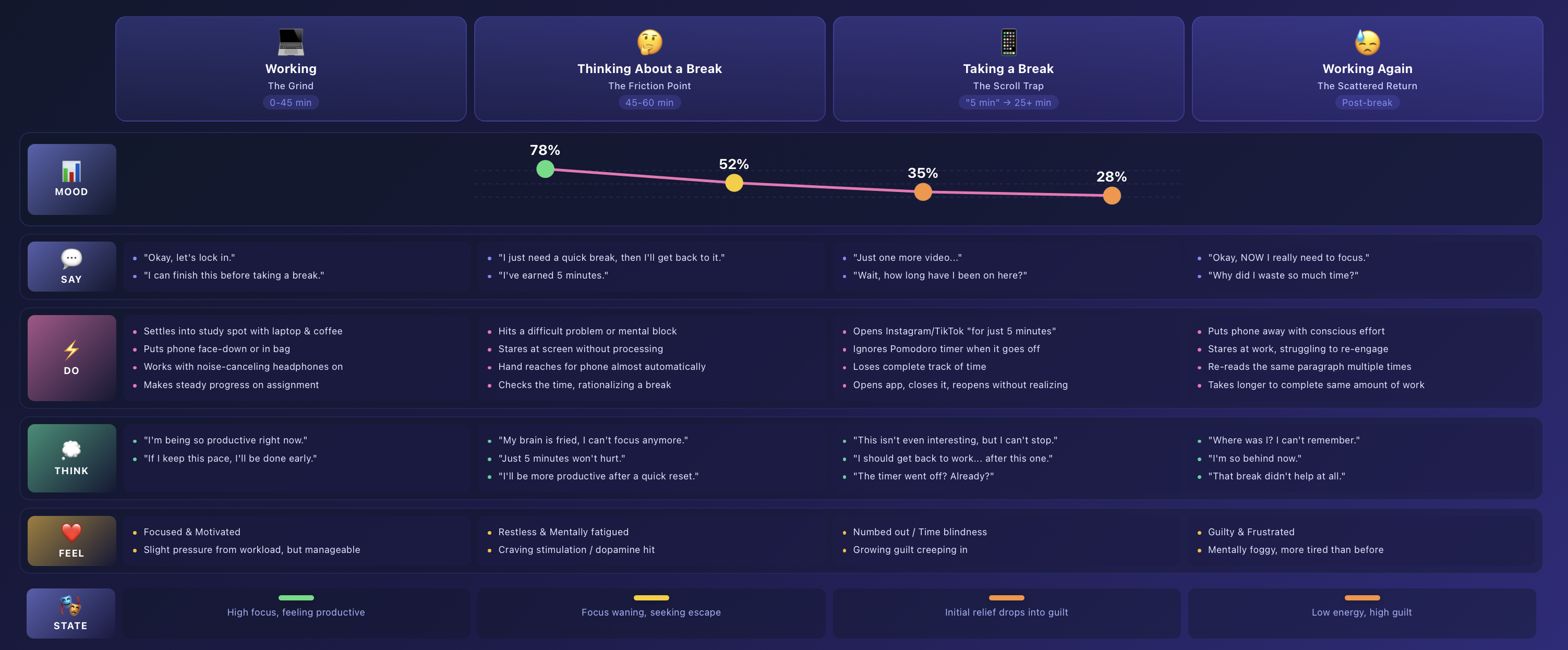This screenshot has height=650, width=1568.
Task: Click the green bar above High focus
Action: click(x=296, y=598)
